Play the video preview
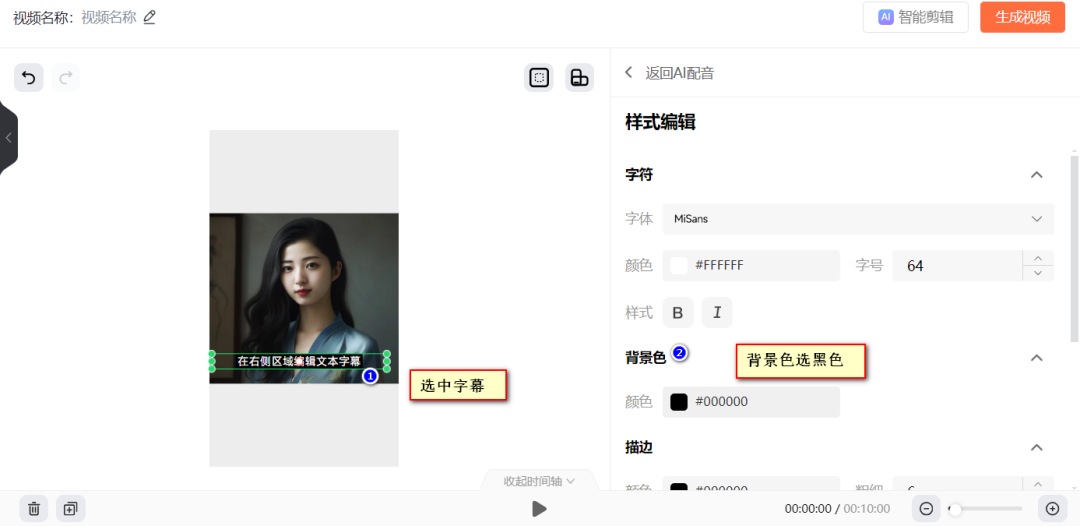The image size is (1080, 526). (x=539, y=509)
